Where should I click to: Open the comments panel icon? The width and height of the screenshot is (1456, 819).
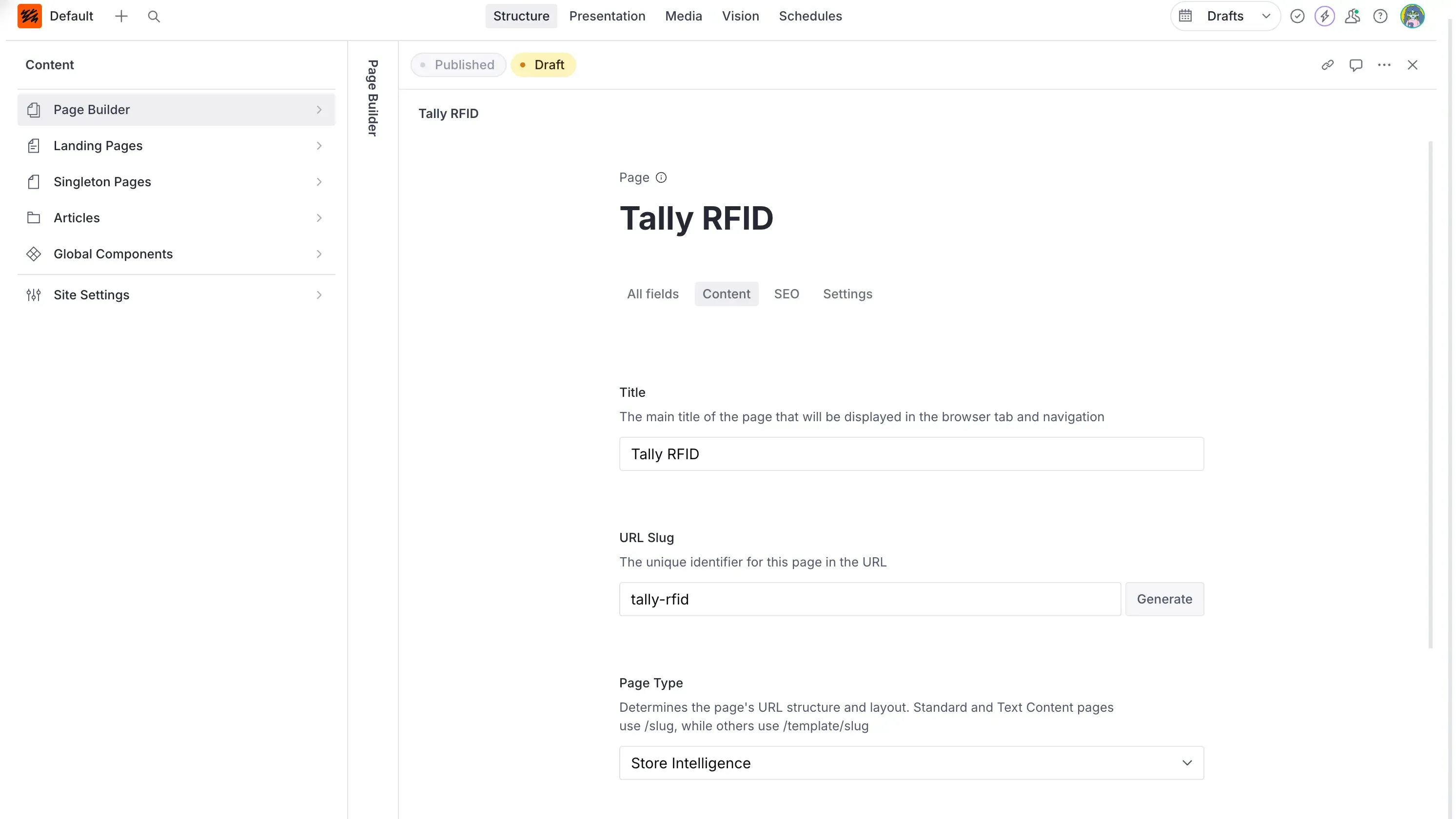(1357, 64)
